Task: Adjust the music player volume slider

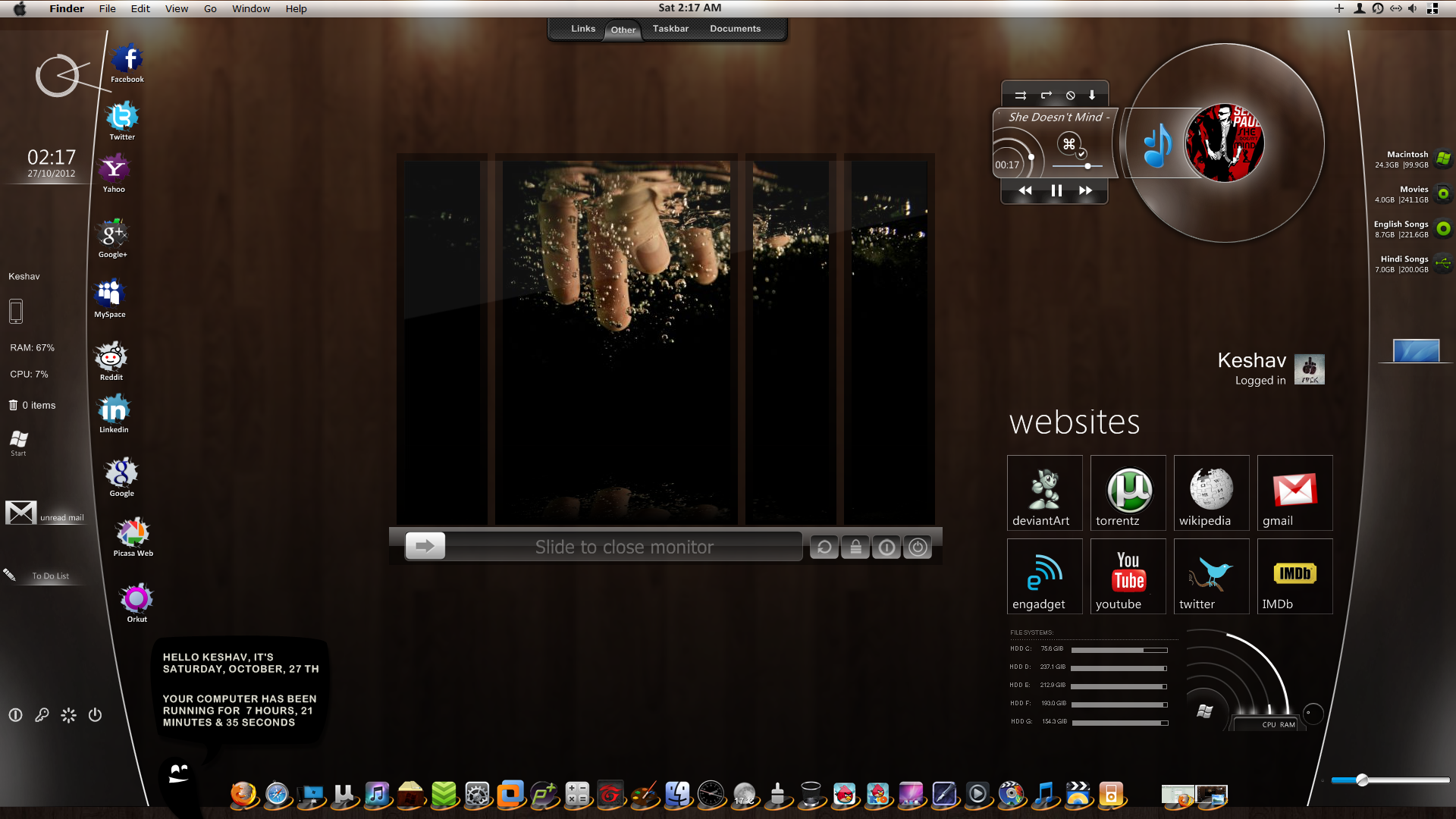Action: (x=1087, y=166)
